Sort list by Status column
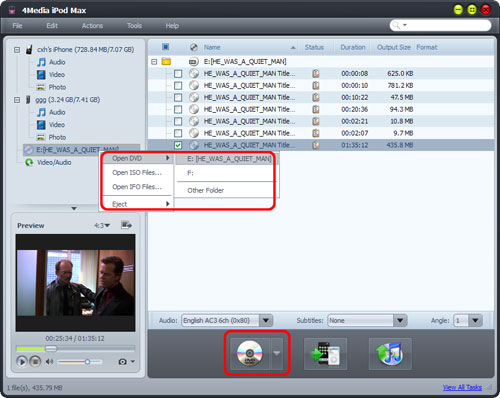Image resolution: width=500 pixels, height=398 pixels. [314, 47]
